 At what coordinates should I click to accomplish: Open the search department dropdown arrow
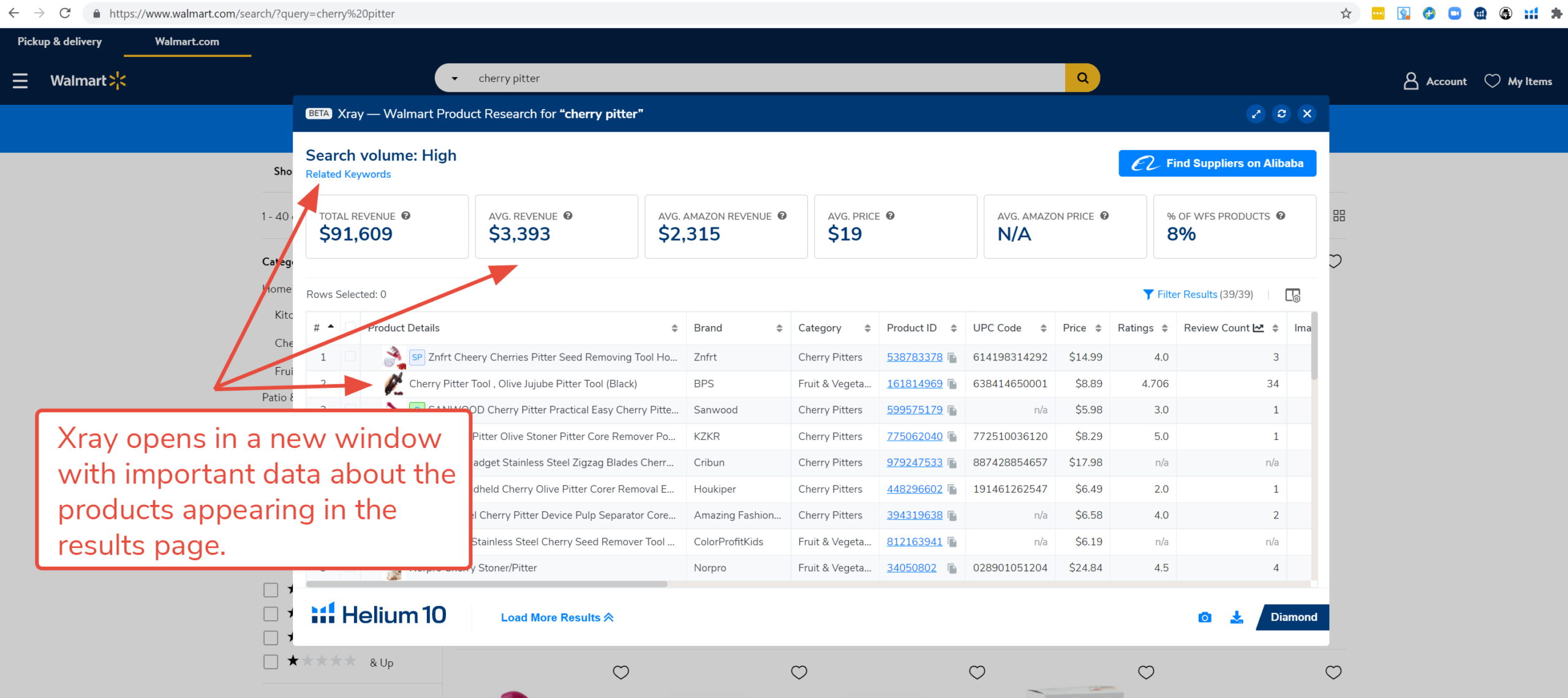454,78
